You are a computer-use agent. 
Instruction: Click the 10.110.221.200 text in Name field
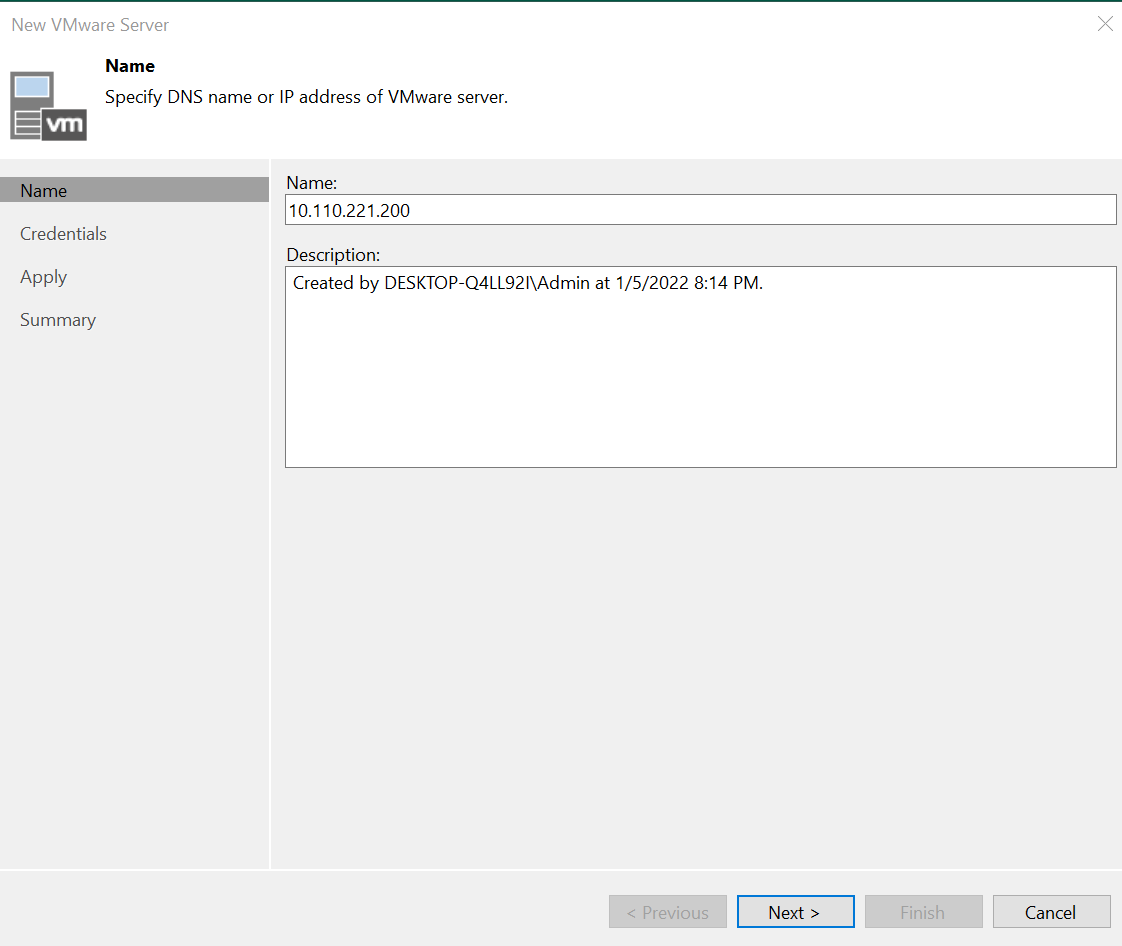349,211
